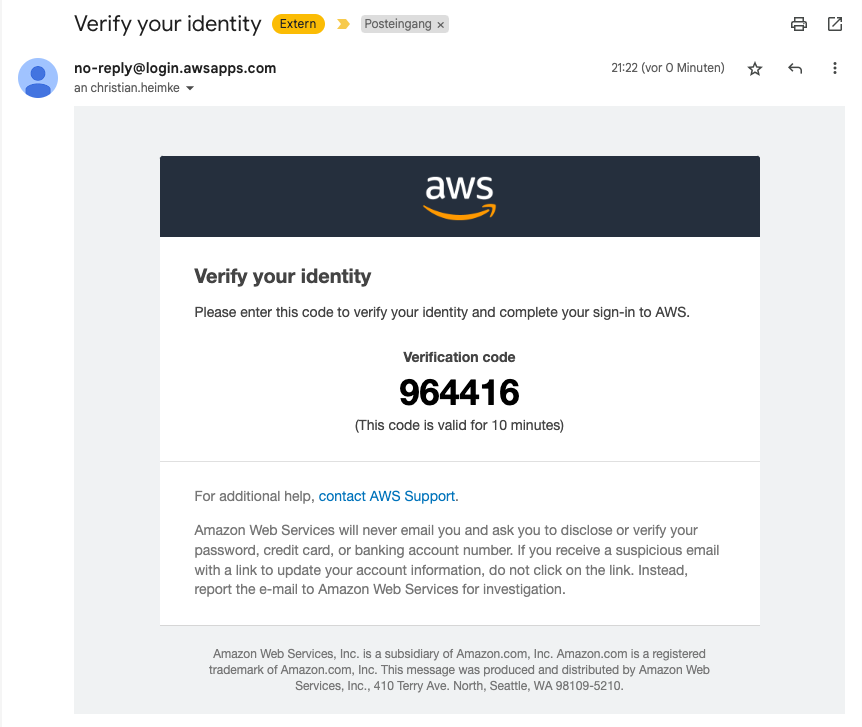Open the three-dot More options menu
Image resolution: width=862 pixels, height=727 pixels.
(835, 69)
